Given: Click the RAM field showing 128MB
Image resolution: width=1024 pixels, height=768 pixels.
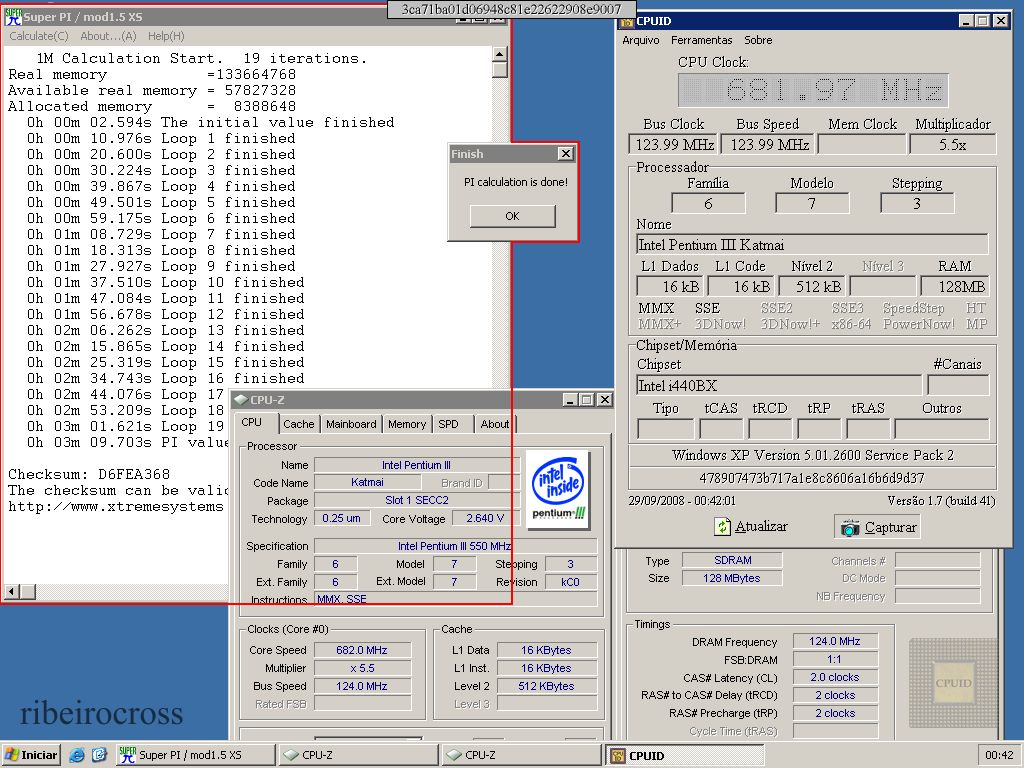Looking at the screenshot, I should (x=954, y=286).
